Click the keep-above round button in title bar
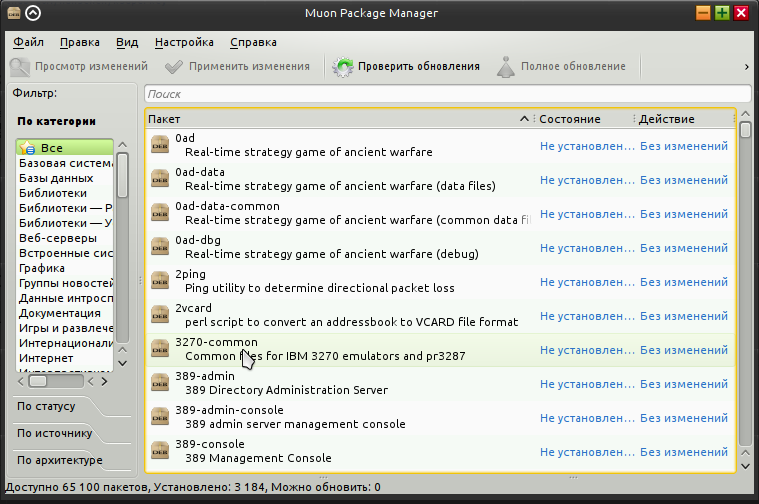Viewport: 759px width, 504px height. (33, 13)
